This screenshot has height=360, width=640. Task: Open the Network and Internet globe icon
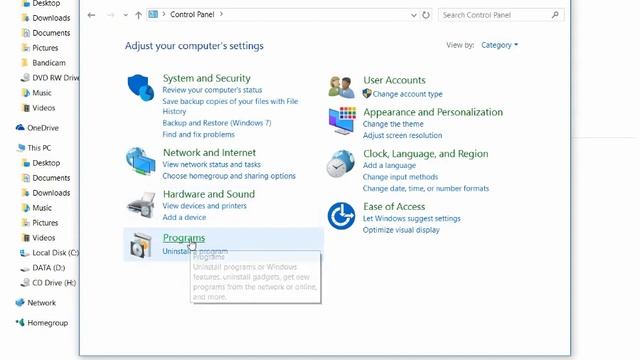[x=140, y=162]
